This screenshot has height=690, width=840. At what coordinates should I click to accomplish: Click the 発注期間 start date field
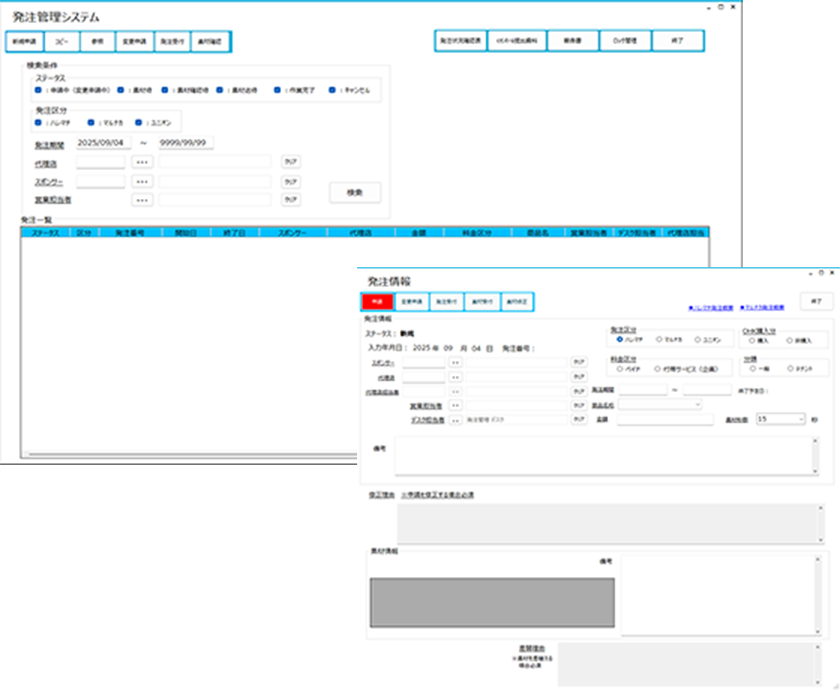pos(104,143)
